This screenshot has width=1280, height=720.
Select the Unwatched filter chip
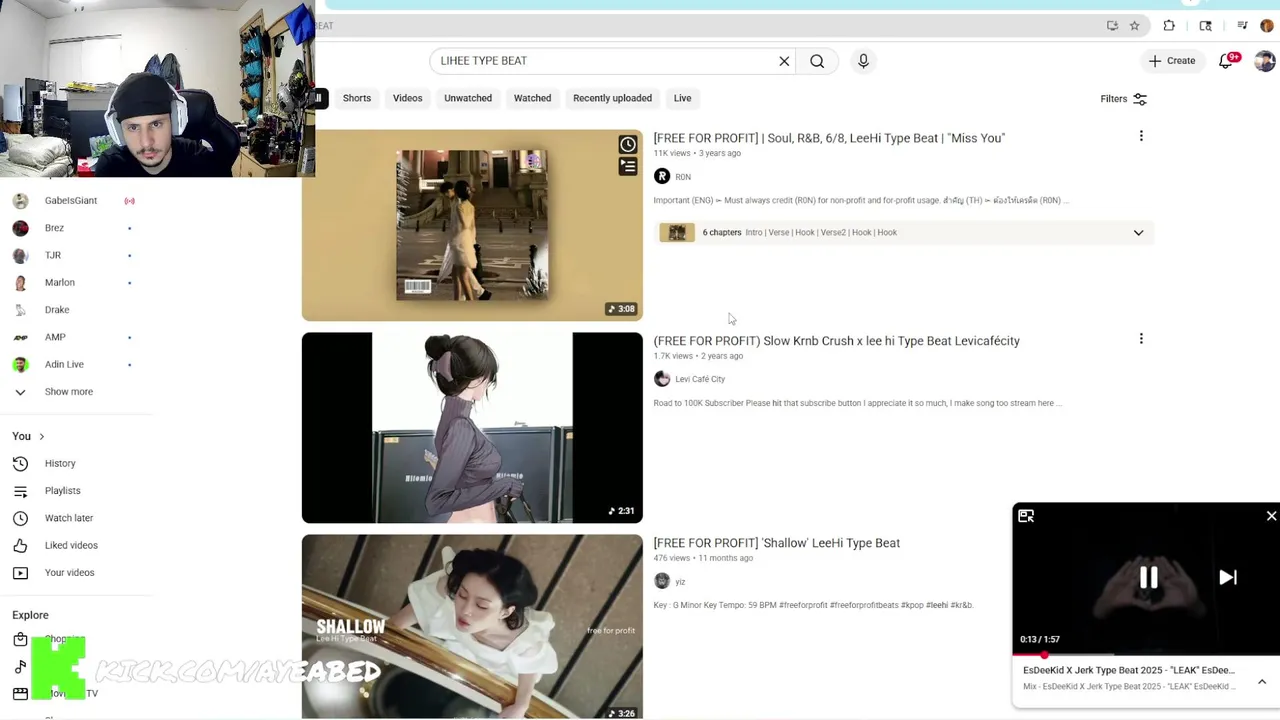click(468, 98)
